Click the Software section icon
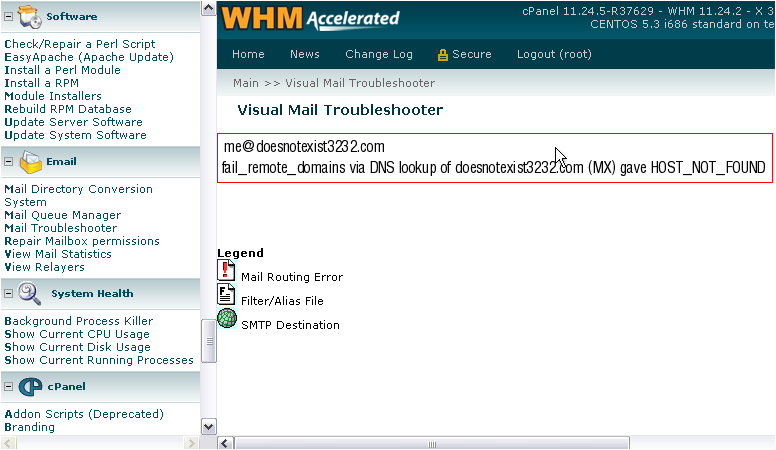Screen dimensions: 776x450 29,16
